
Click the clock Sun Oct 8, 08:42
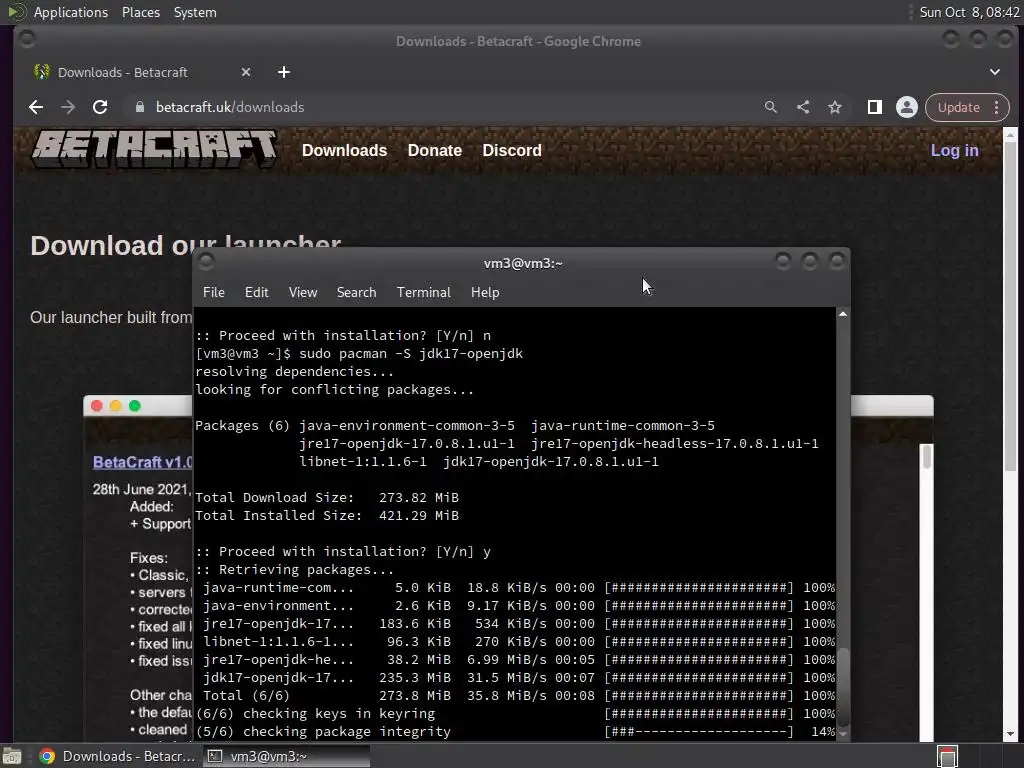click(x=969, y=12)
